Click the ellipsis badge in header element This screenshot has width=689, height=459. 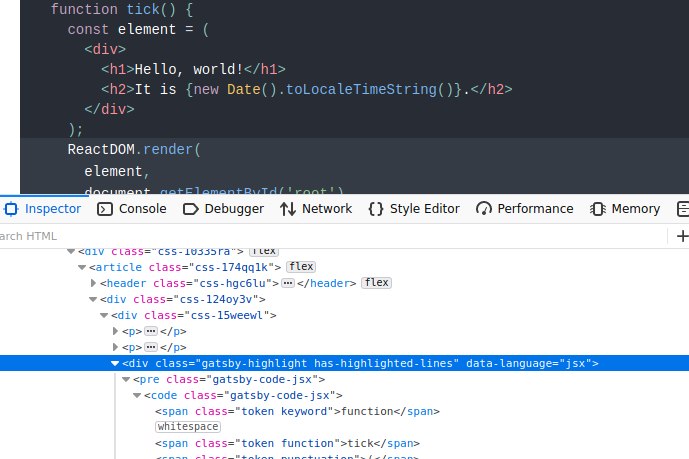(288, 283)
